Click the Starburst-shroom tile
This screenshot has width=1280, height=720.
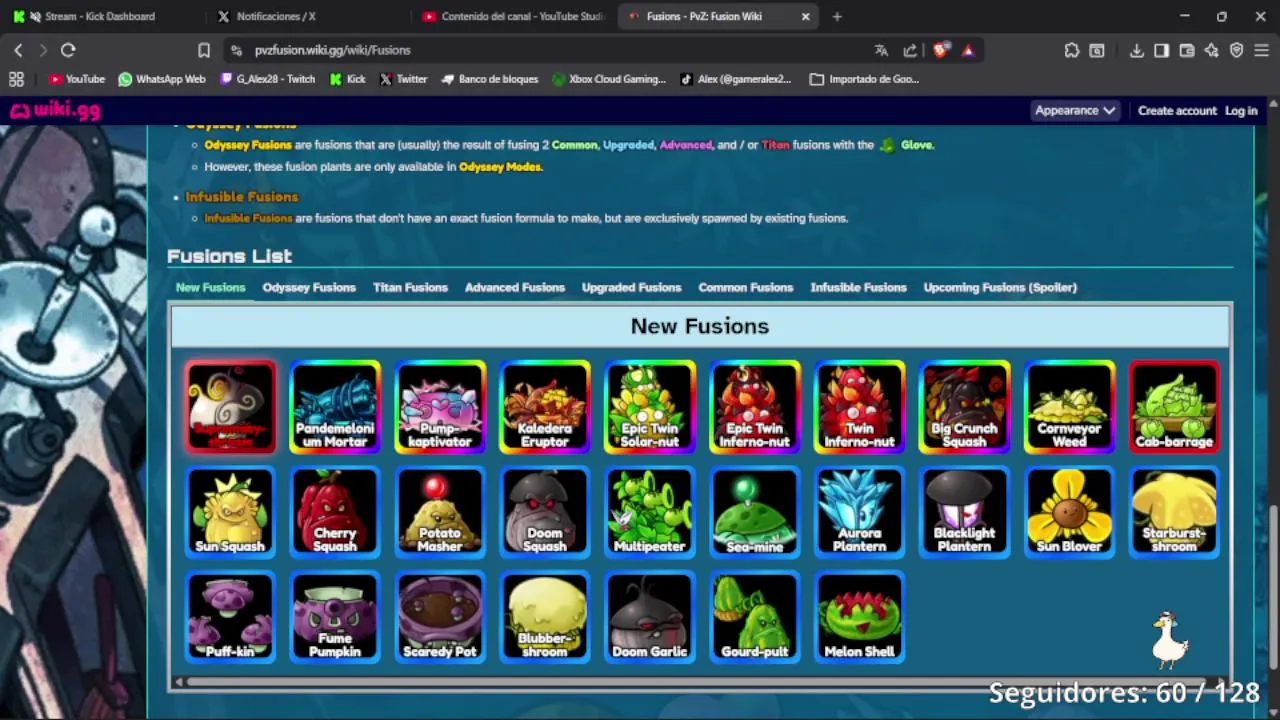pyautogui.click(x=1174, y=512)
